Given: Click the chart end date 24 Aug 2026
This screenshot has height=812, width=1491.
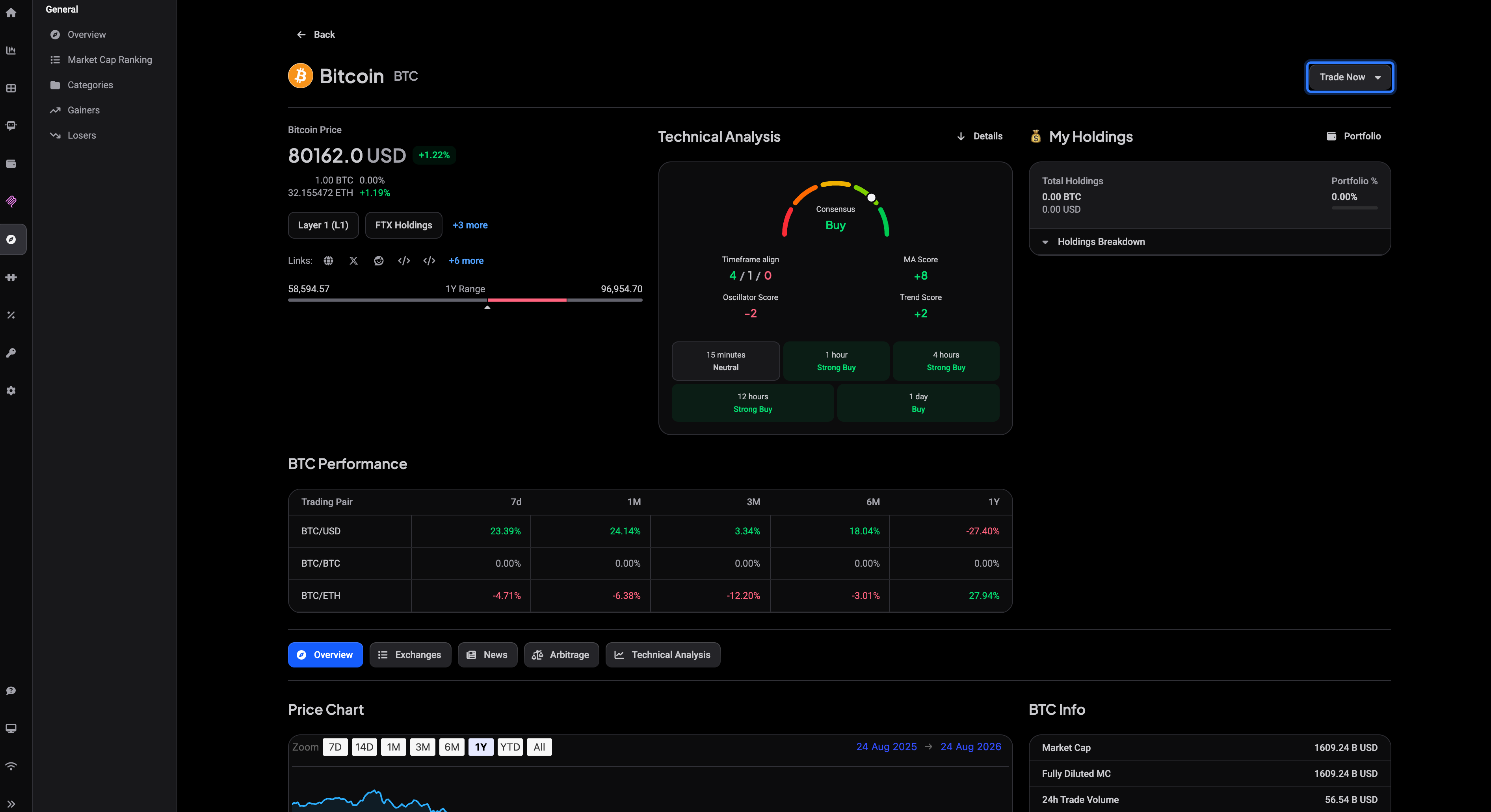Looking at the screenshot, I should 970,747.
